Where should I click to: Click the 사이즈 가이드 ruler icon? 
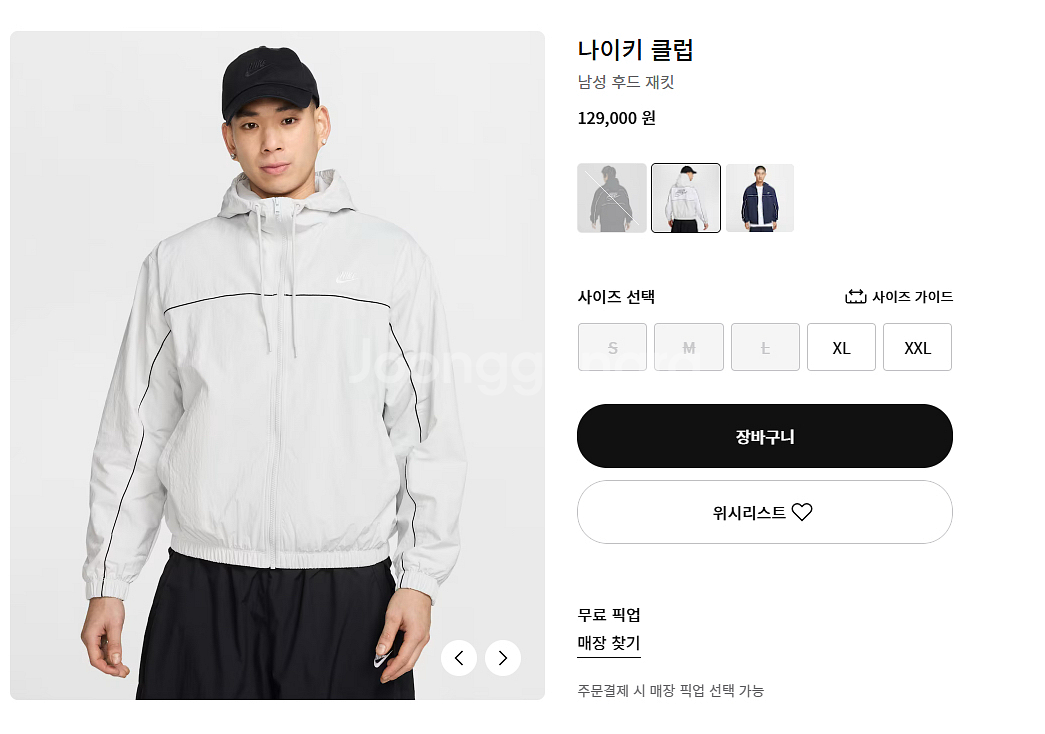[x=855, y=297]
